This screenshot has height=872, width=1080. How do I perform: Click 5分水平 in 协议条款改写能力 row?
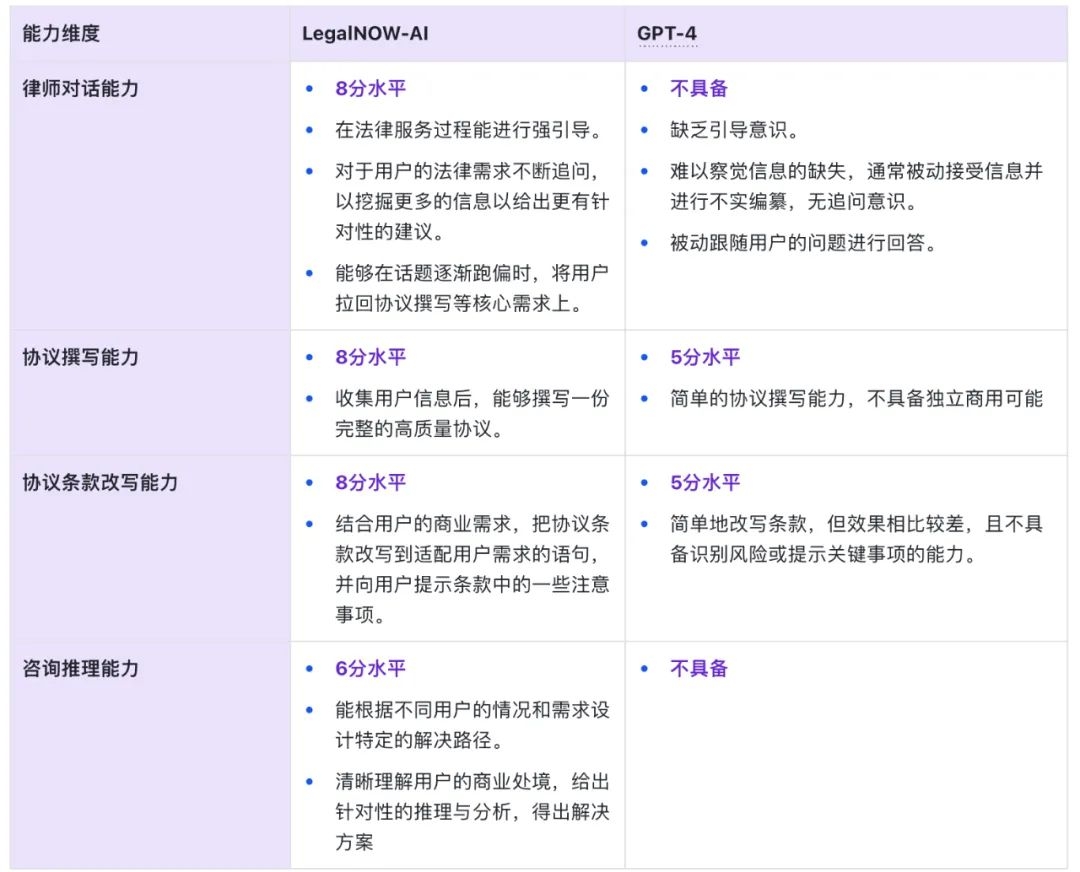pos(705,482)
